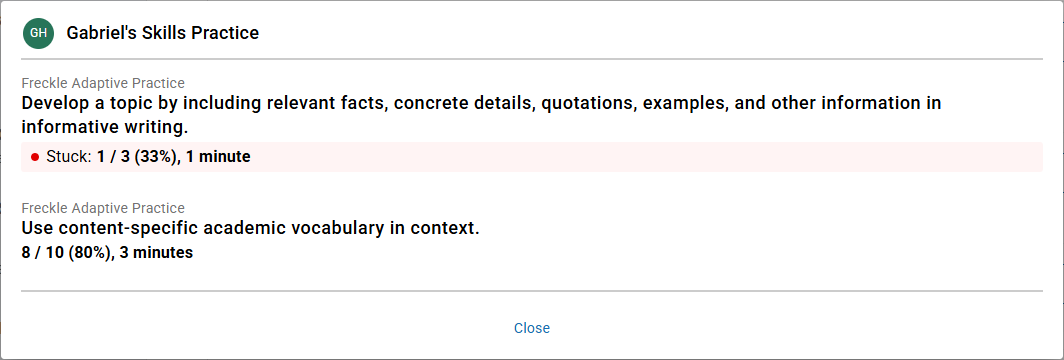Click the 8 / 10 (80%) score
Viewport: 1064px width, 360px height.
click(x=66, y=253)
